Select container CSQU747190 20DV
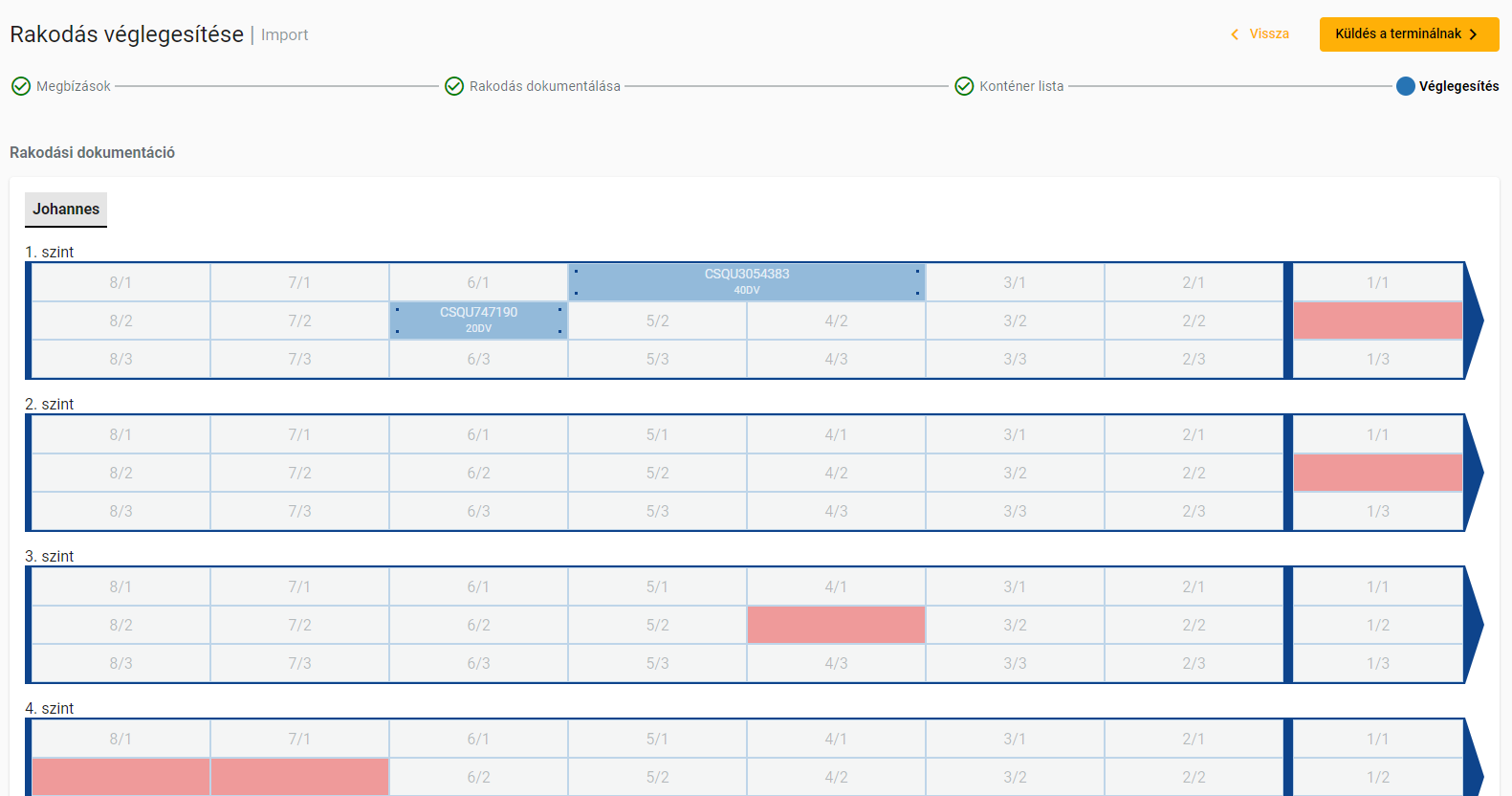The width and height of the screenshot is (1512, 796). [x=478, y=320]
